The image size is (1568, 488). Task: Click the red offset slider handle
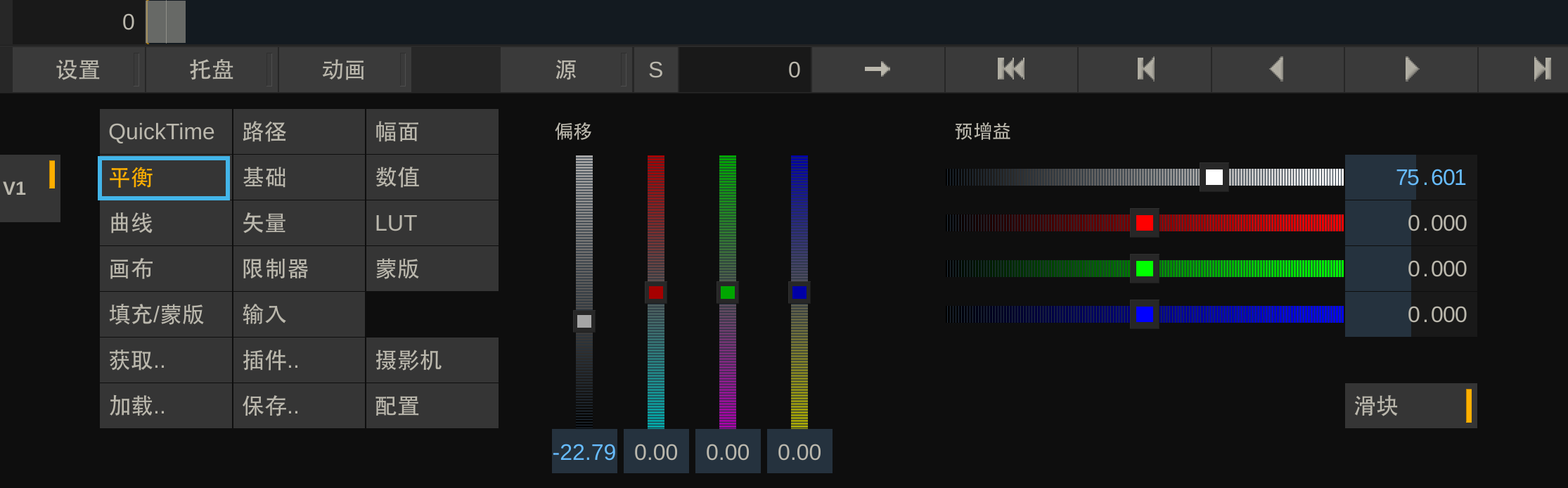[656, 293]
